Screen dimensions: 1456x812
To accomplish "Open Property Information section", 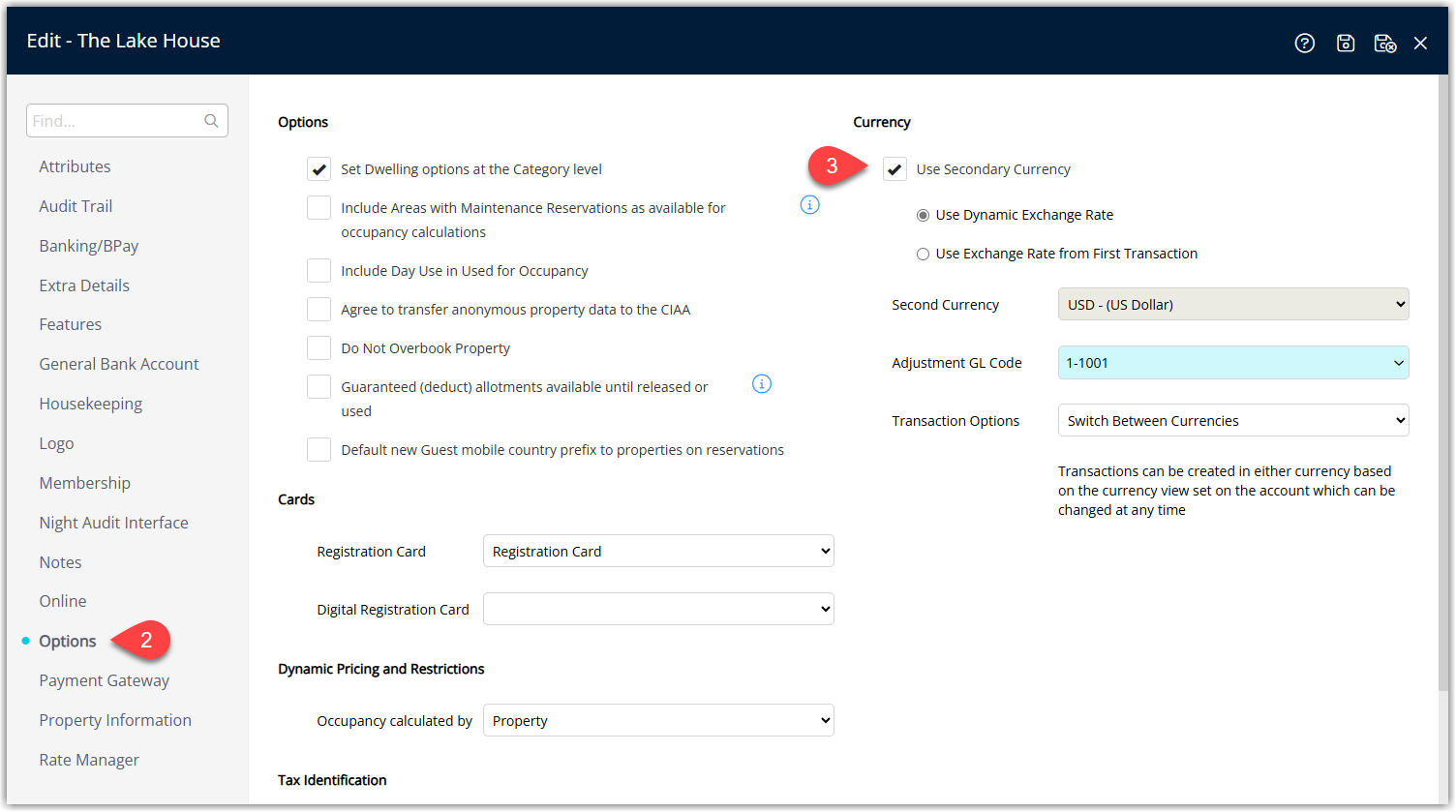I will pyautogui.click(x=115, y=720).
